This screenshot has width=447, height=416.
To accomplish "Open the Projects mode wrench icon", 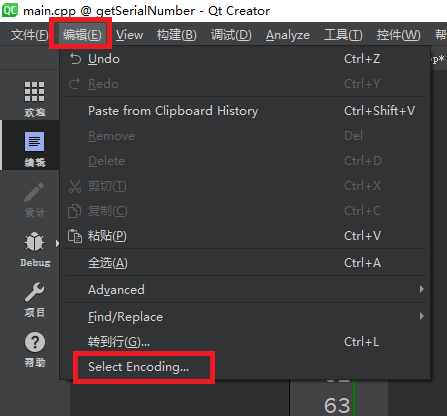I will 34,292.
